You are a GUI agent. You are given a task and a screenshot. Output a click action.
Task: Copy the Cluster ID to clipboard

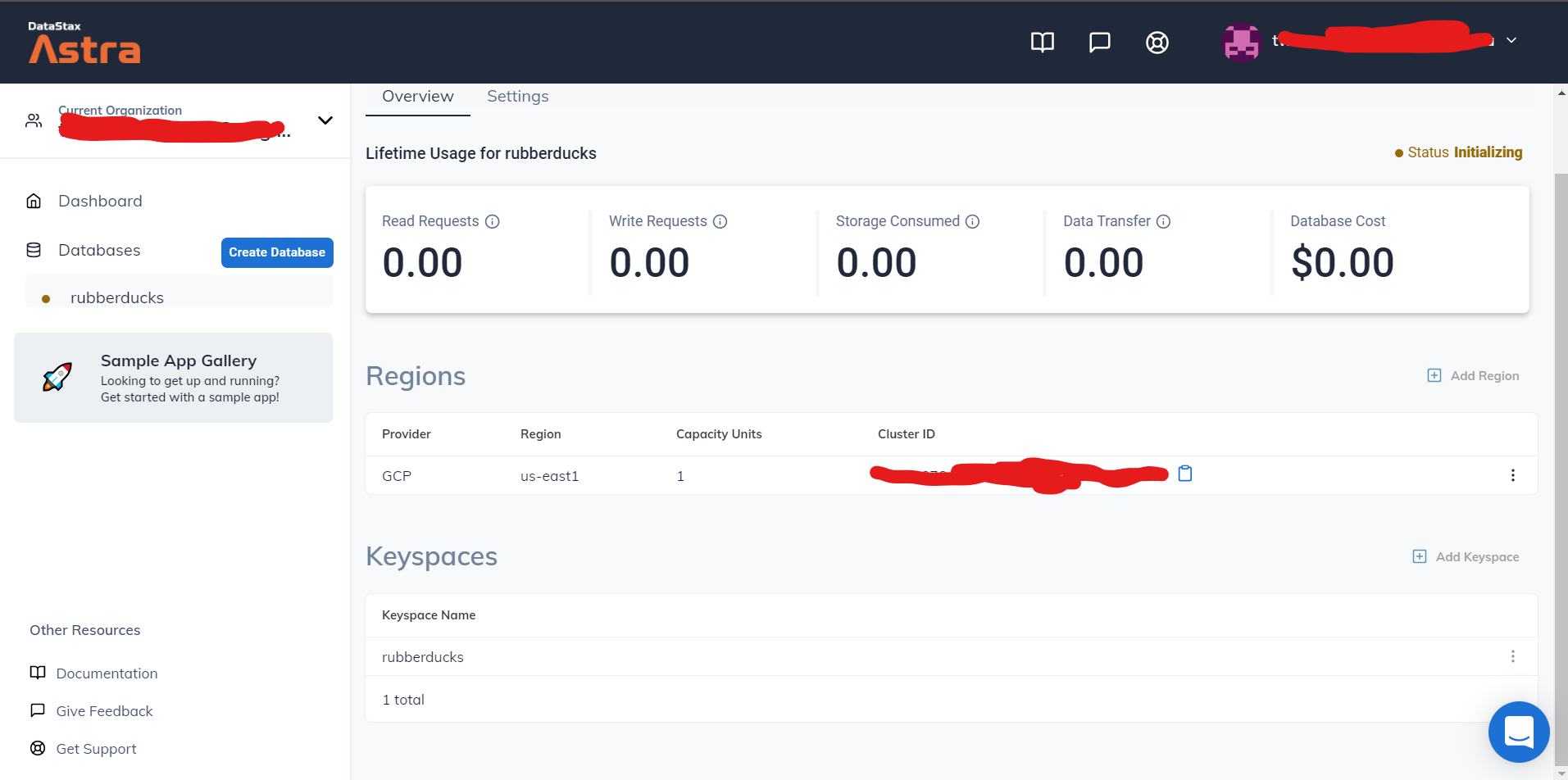pos(1185,474)
